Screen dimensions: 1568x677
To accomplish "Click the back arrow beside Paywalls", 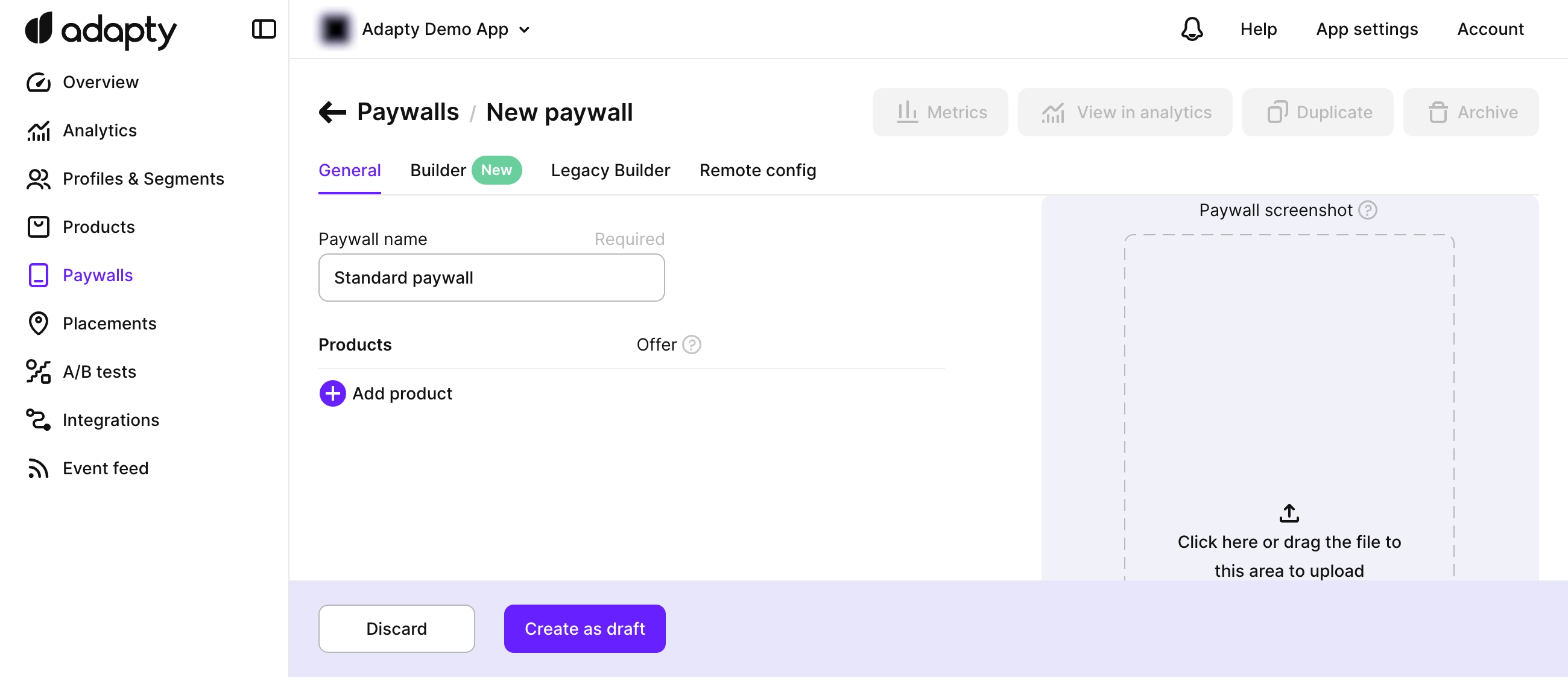I will tap(332, 112).
